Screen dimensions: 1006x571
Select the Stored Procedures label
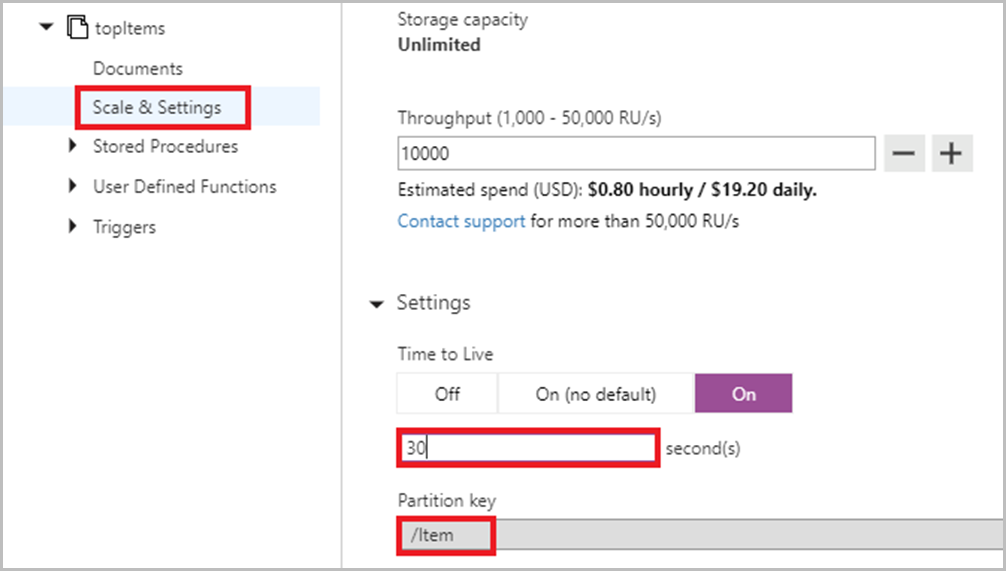pyautogui.click(x=165, y=146)
